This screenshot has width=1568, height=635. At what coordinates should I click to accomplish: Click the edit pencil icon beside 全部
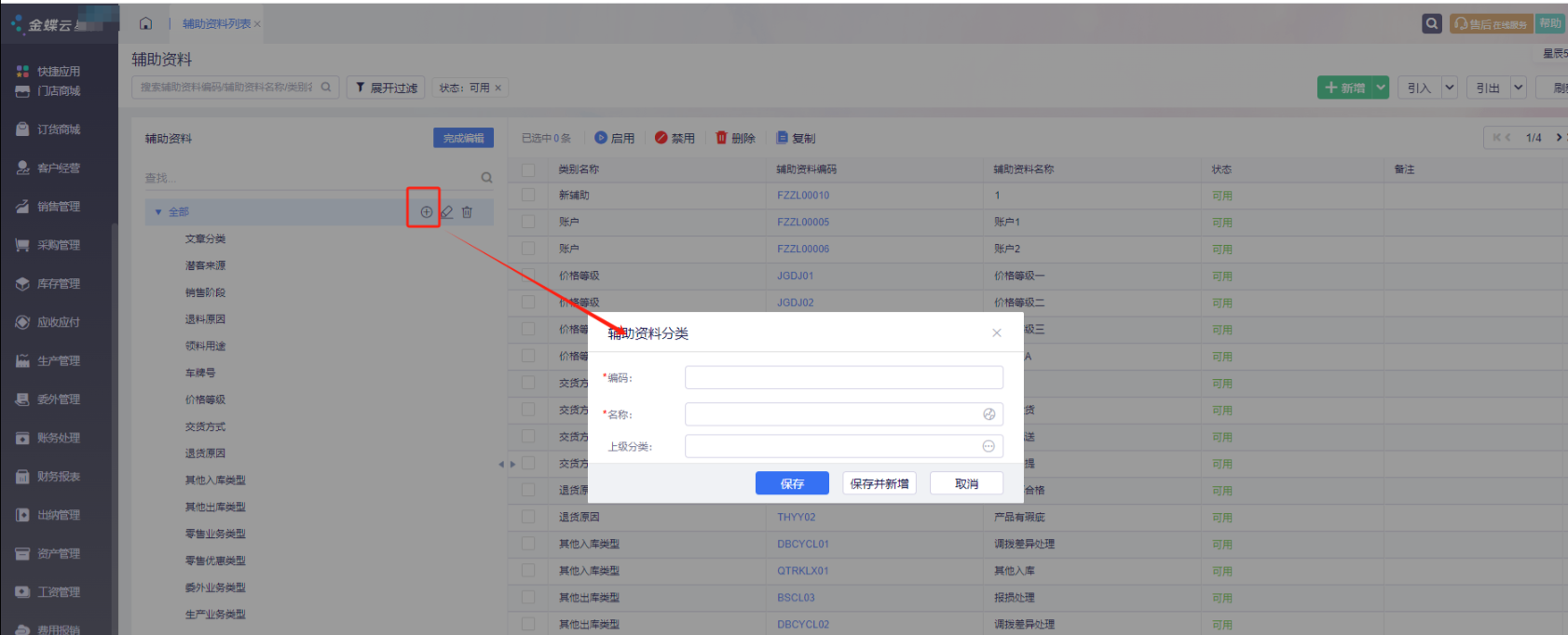pyautogui.click(x=447, y=212)
